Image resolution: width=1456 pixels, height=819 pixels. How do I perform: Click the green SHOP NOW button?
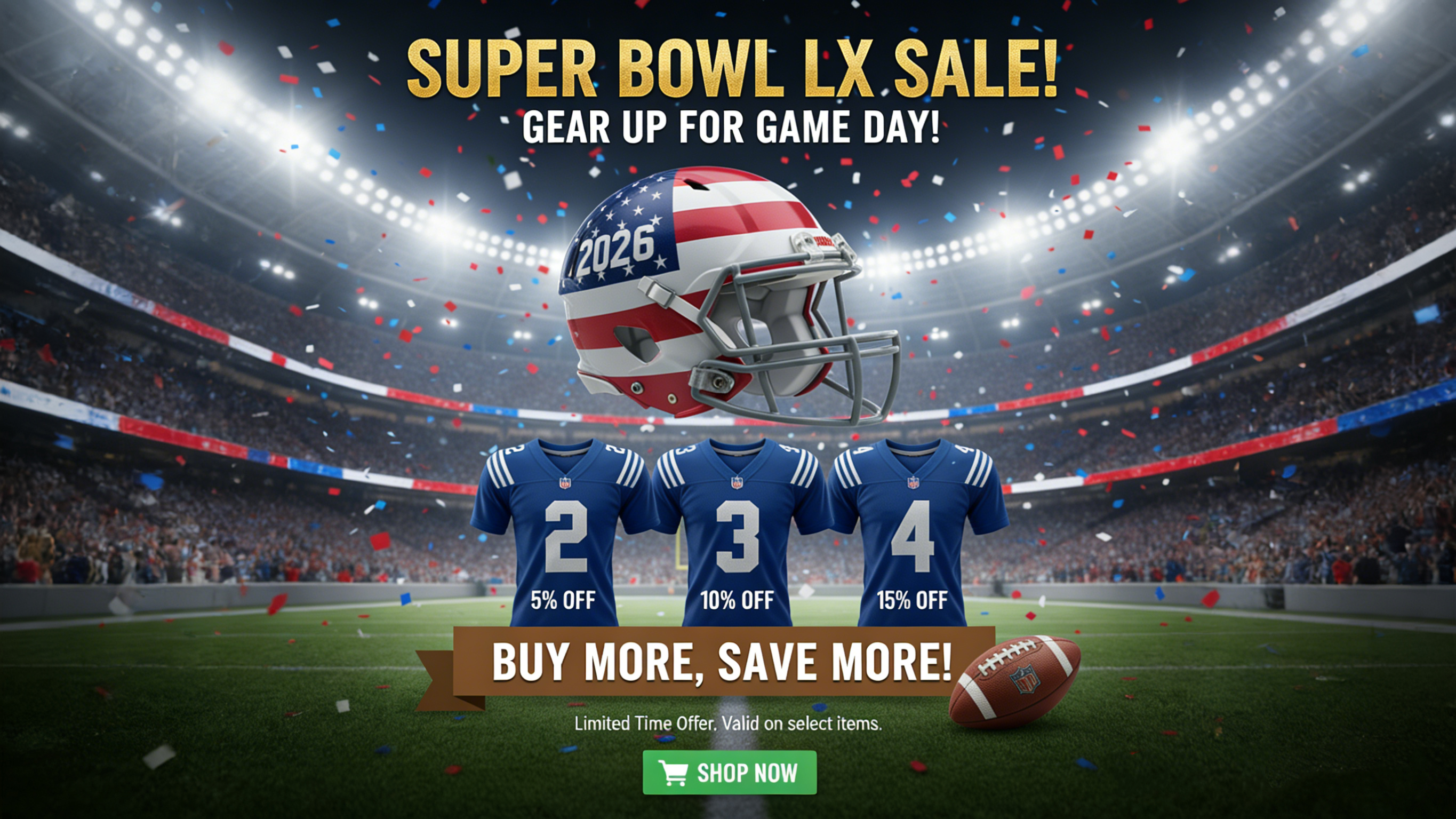[729, 772]
